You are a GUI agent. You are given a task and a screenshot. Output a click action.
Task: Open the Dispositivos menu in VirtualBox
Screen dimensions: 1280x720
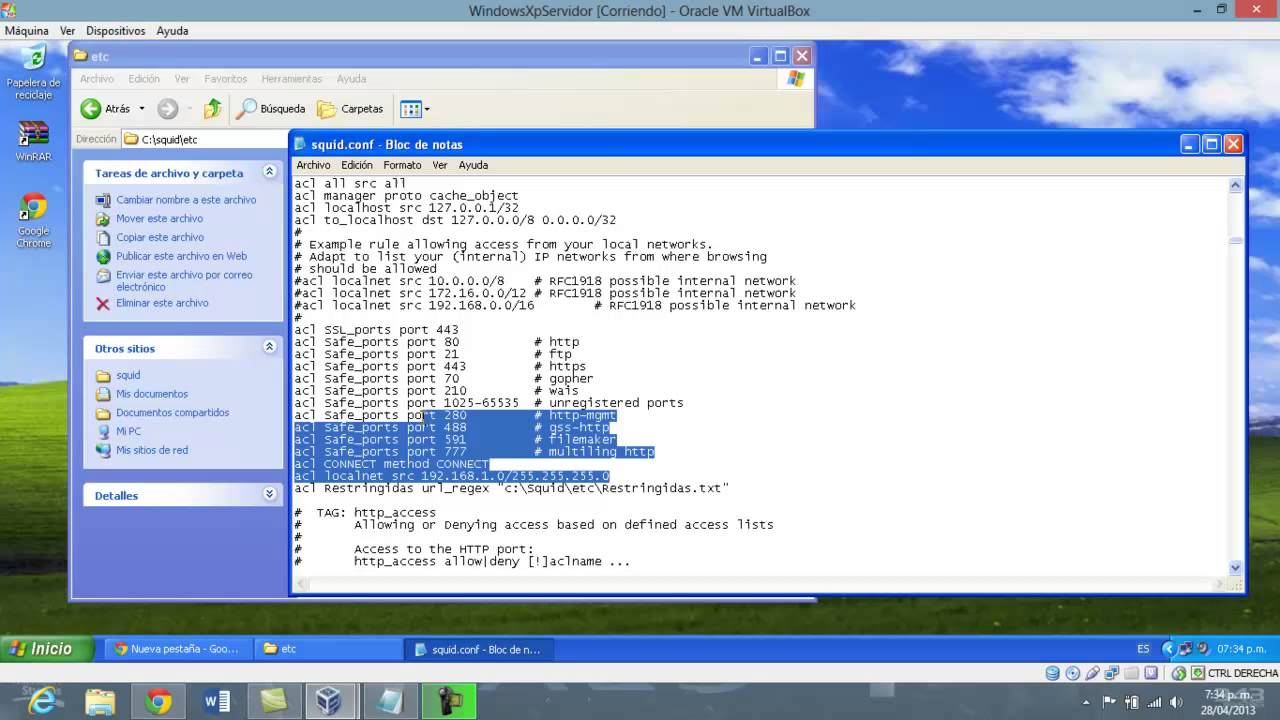(x=115, y=31)
